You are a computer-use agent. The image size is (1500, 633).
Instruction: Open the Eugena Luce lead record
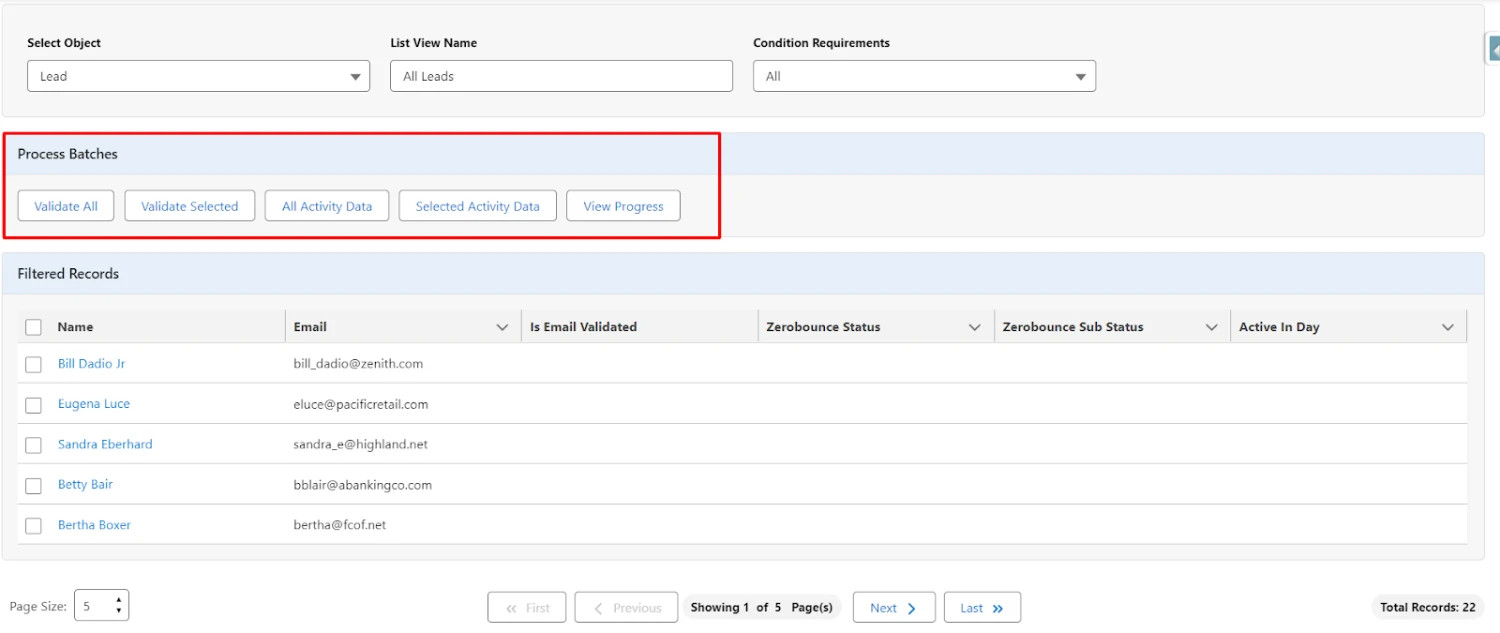tap(93, 404)
